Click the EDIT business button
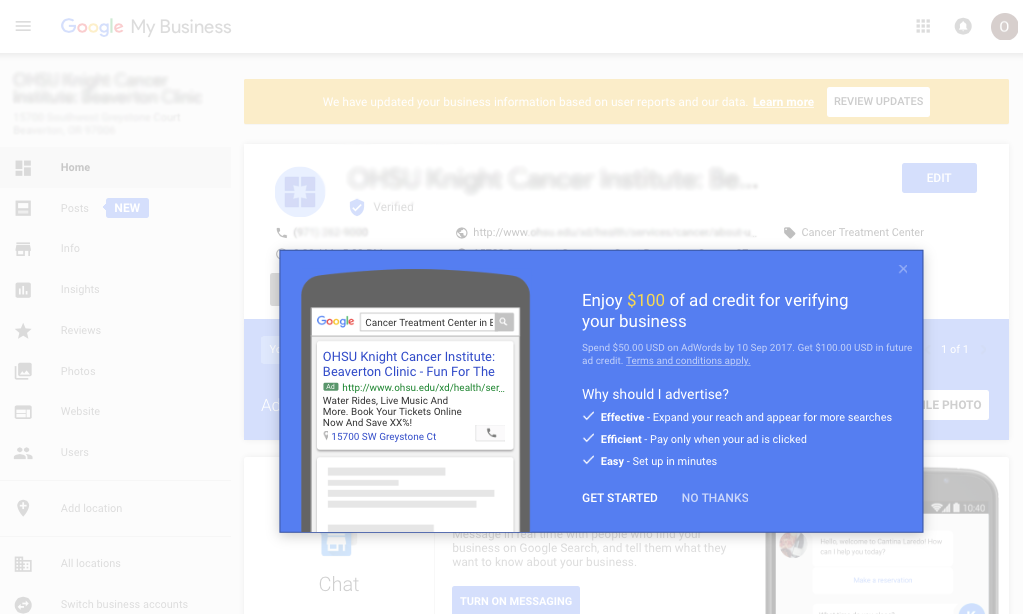Screen dimensions: 1023x614 tap(939, 178)
